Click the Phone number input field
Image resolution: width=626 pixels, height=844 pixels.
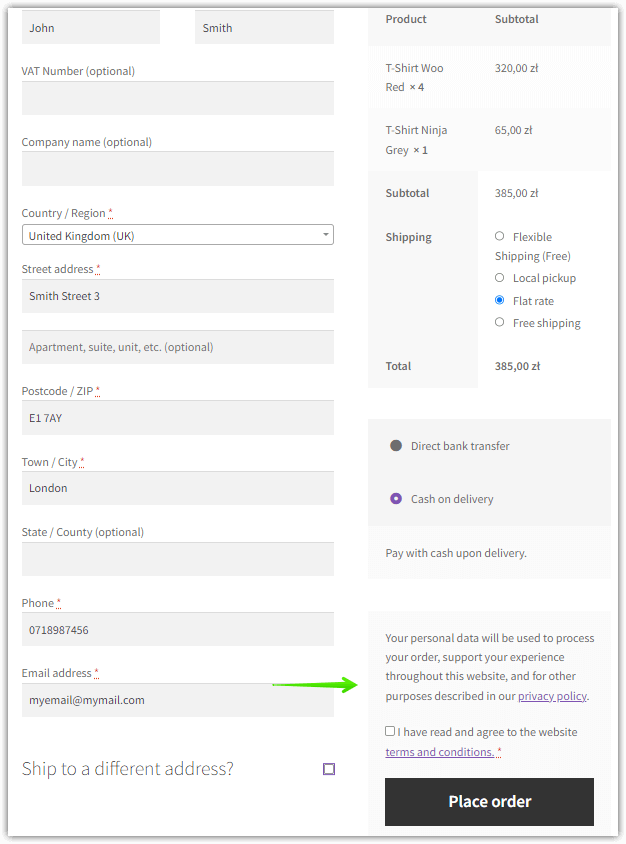(177, 630)
